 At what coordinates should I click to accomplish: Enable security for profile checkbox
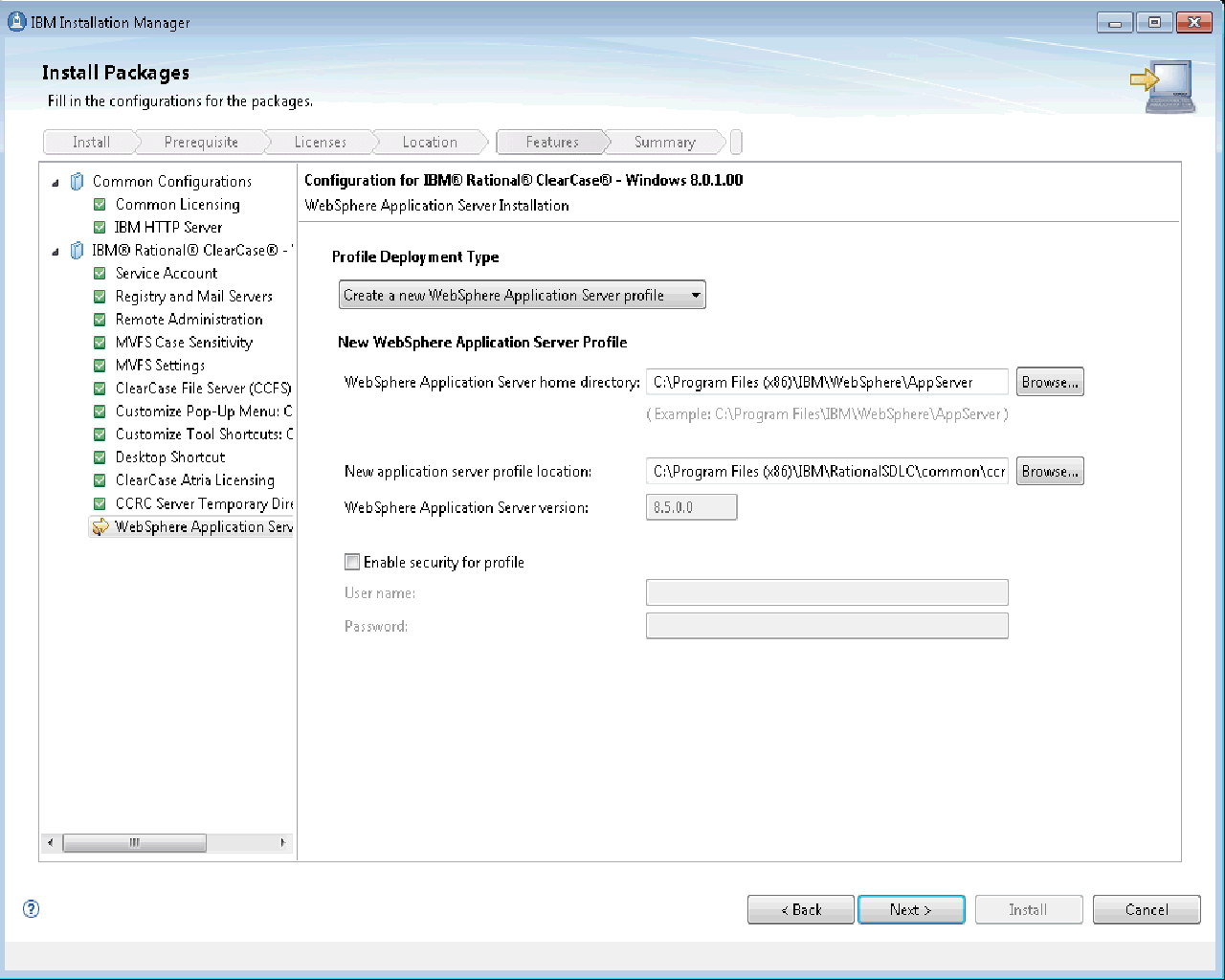352,562
